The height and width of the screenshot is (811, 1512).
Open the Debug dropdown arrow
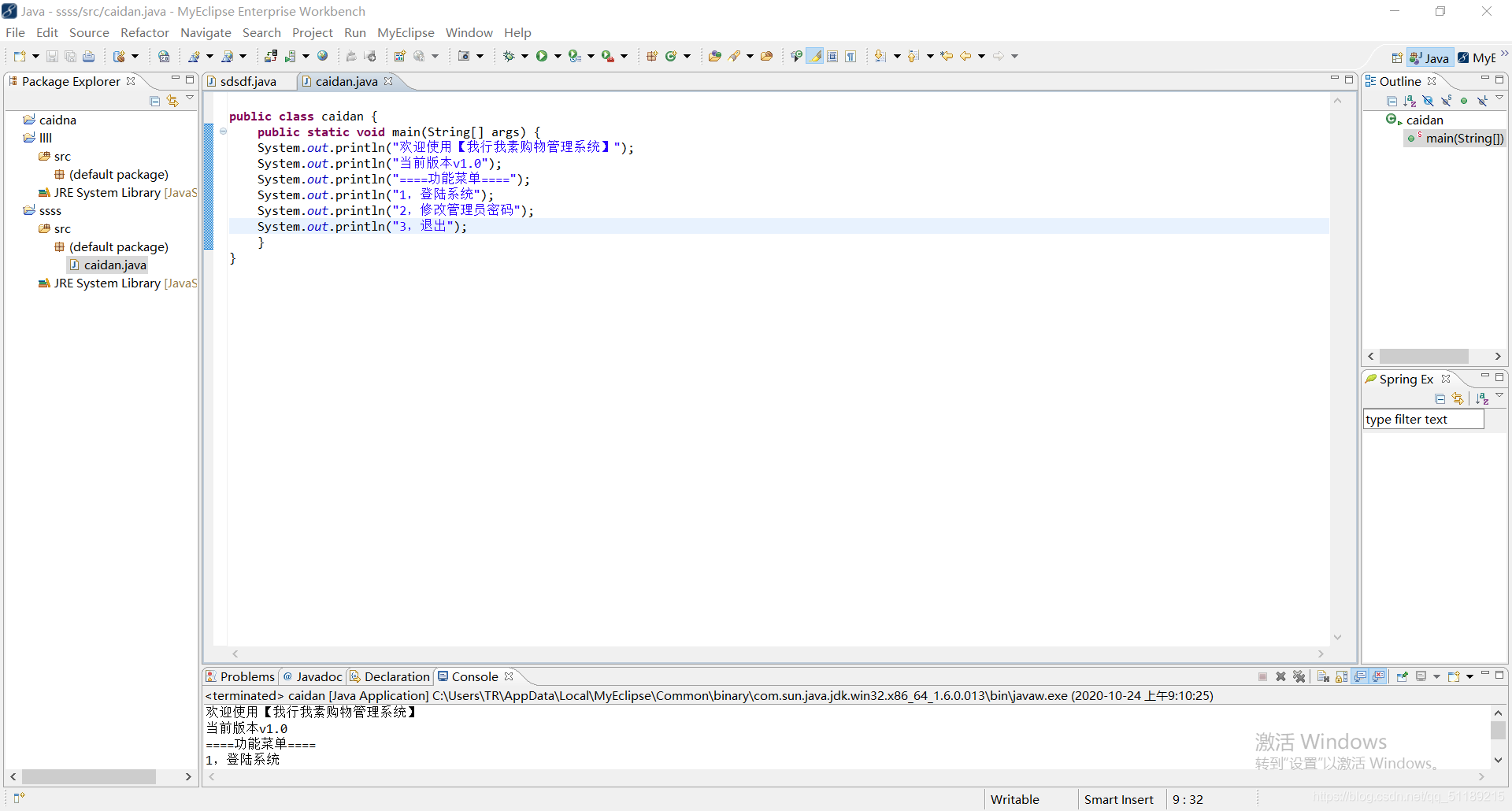[524, 56]
